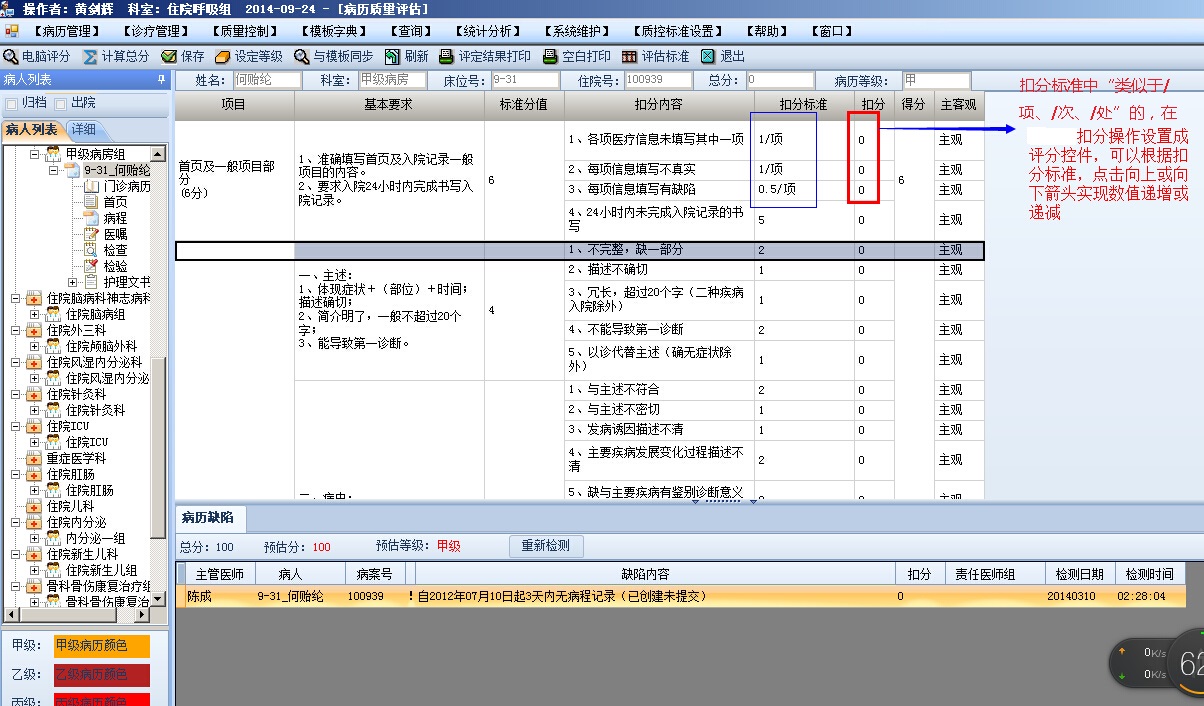Open the 诊疗管理 menu
1204x706 pixels.
coord(155,31)
